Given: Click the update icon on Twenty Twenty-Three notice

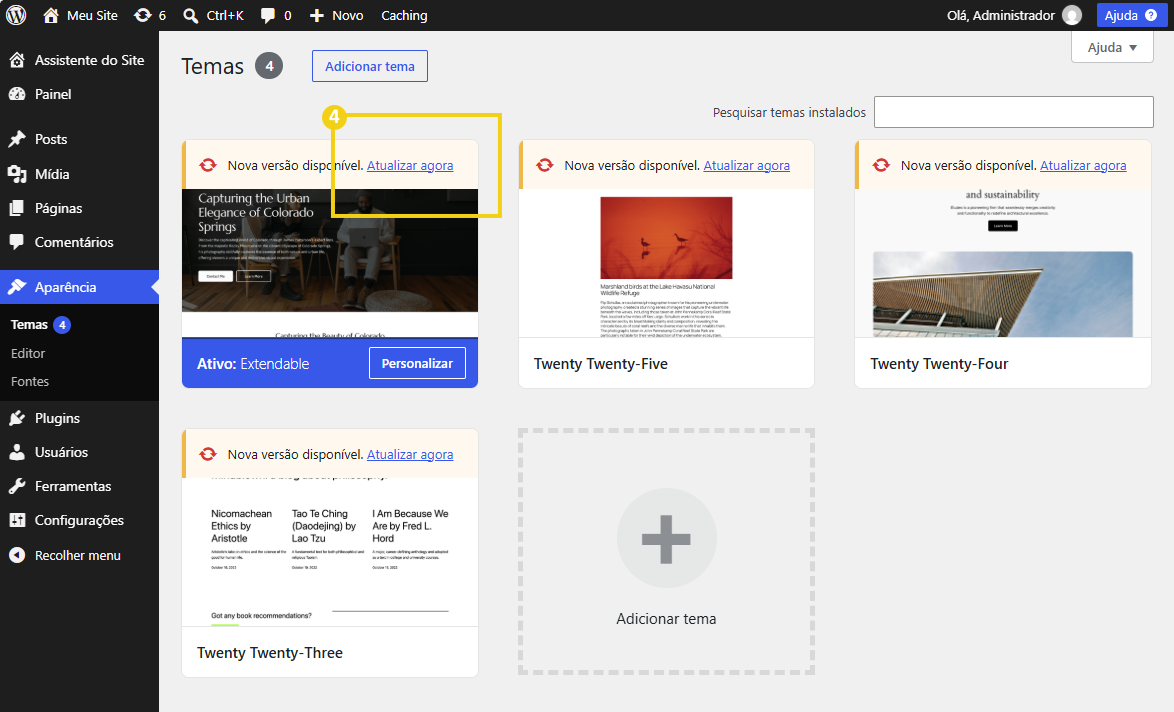Looking at the screenshot, I should 208,454.
